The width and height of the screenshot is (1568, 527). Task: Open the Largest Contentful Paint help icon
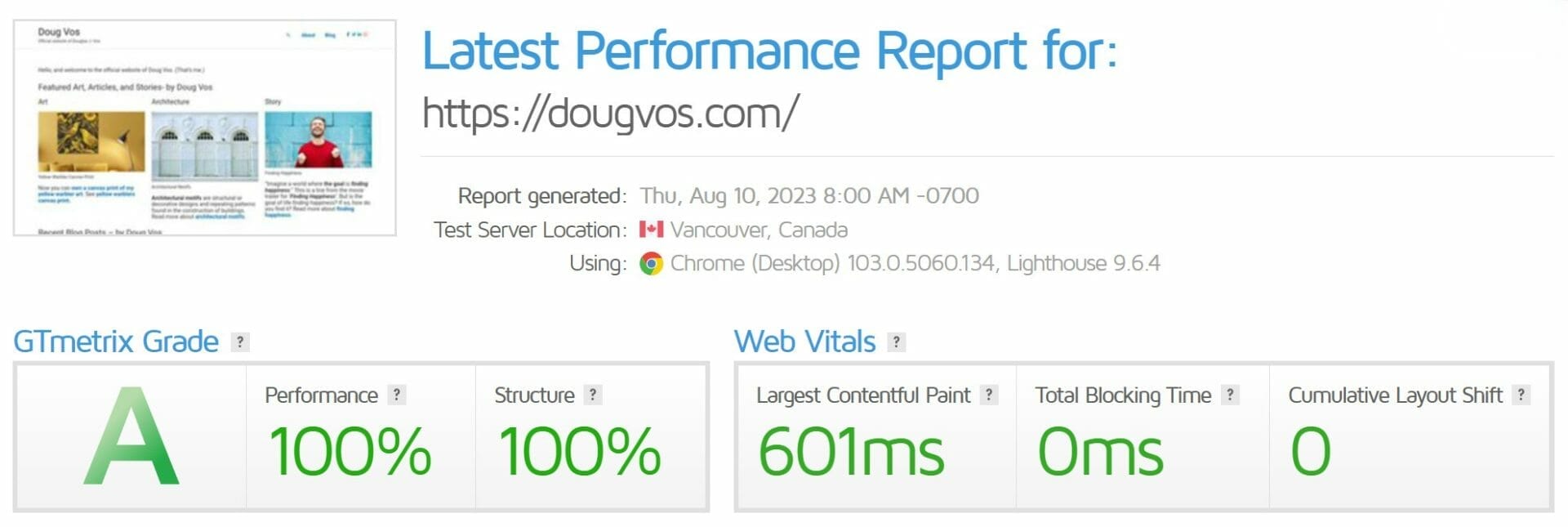tap(988, 396)
